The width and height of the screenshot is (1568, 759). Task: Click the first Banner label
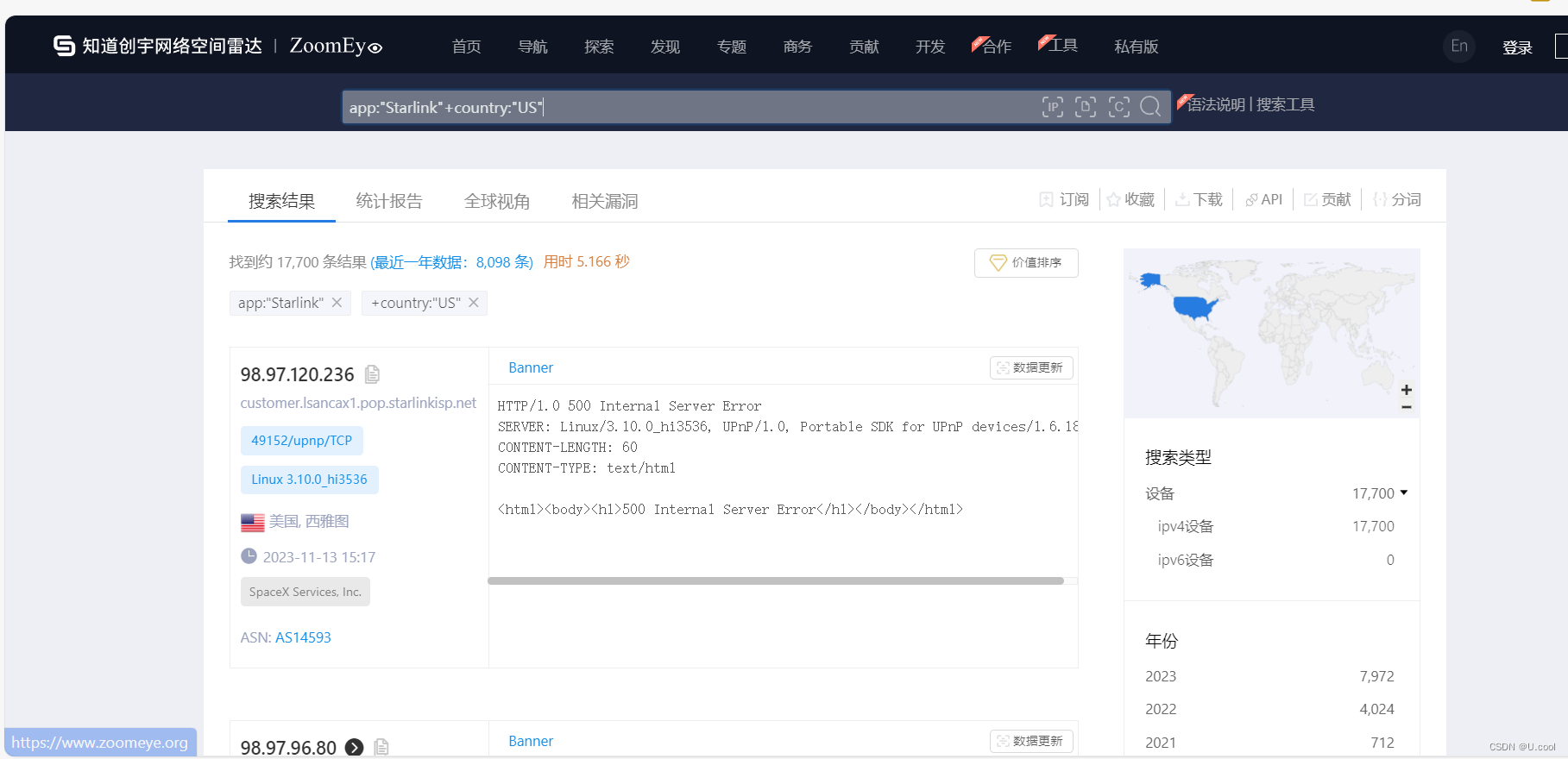coord(531,367)
